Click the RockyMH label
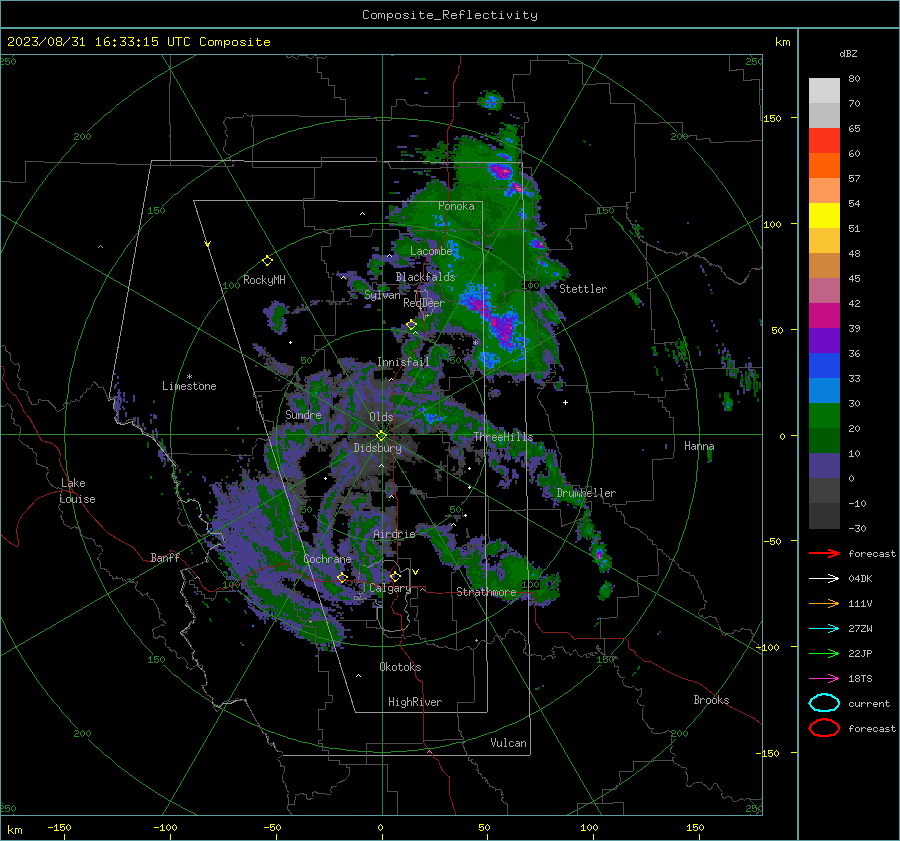Screen dimensions: 900x841 [x=264, y=280]
